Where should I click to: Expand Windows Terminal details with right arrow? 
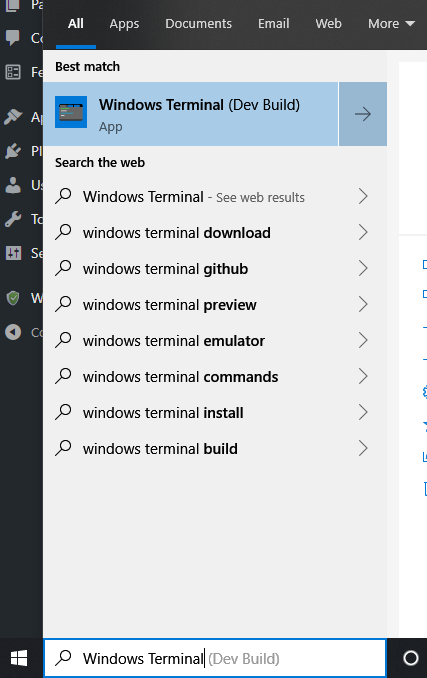(363, 114)
